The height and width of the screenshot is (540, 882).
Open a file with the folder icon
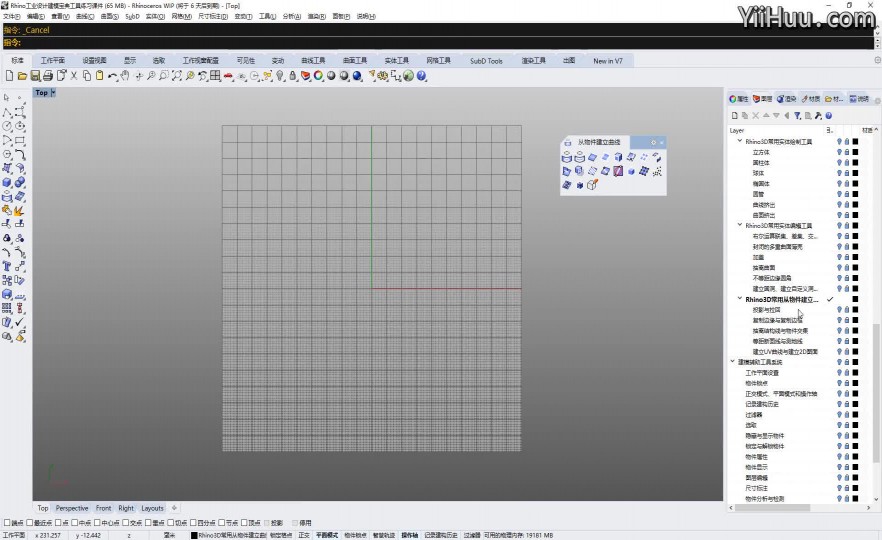[x=22, y=75]
